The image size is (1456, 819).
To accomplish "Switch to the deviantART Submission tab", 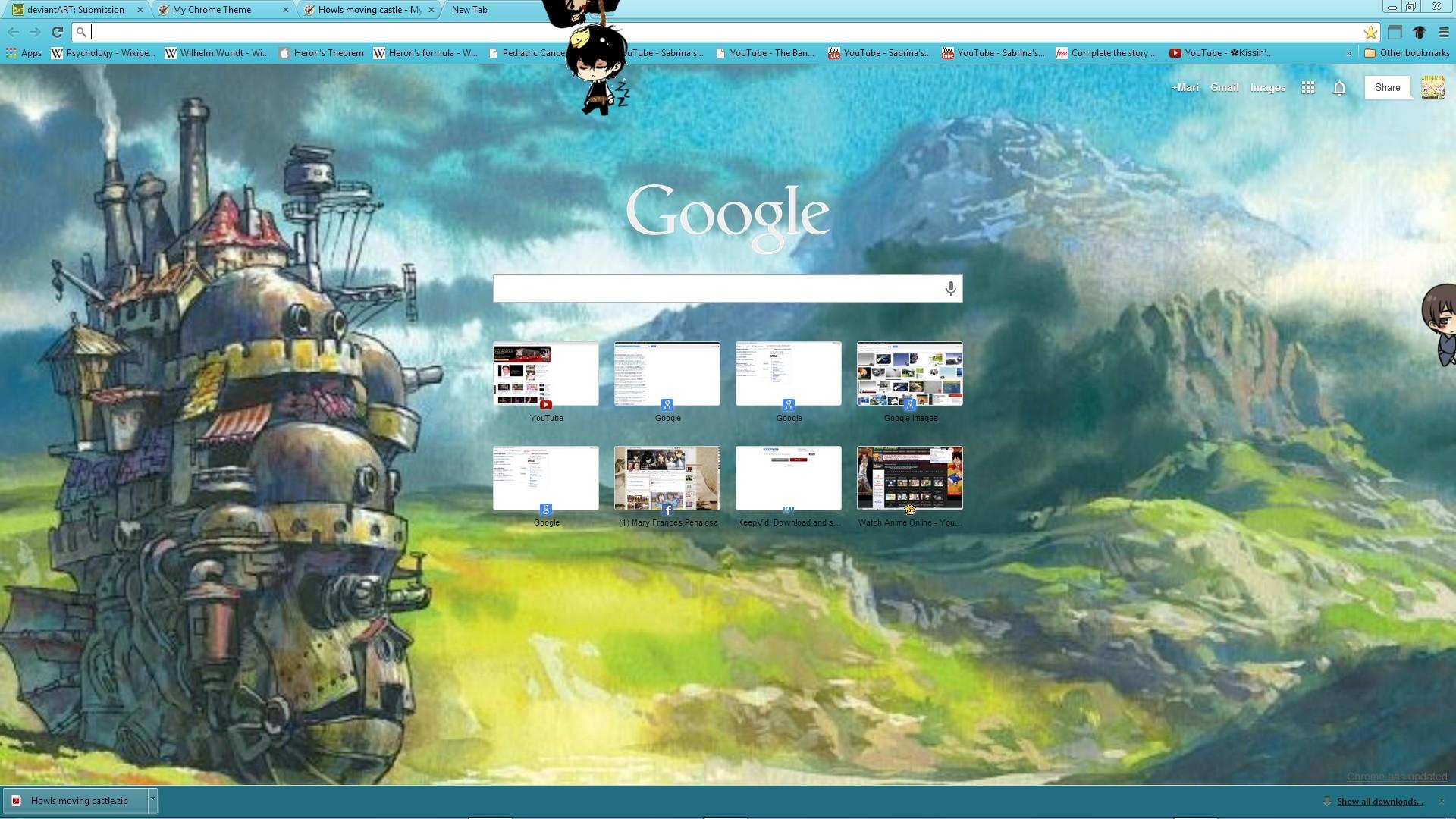I will 75,10.
